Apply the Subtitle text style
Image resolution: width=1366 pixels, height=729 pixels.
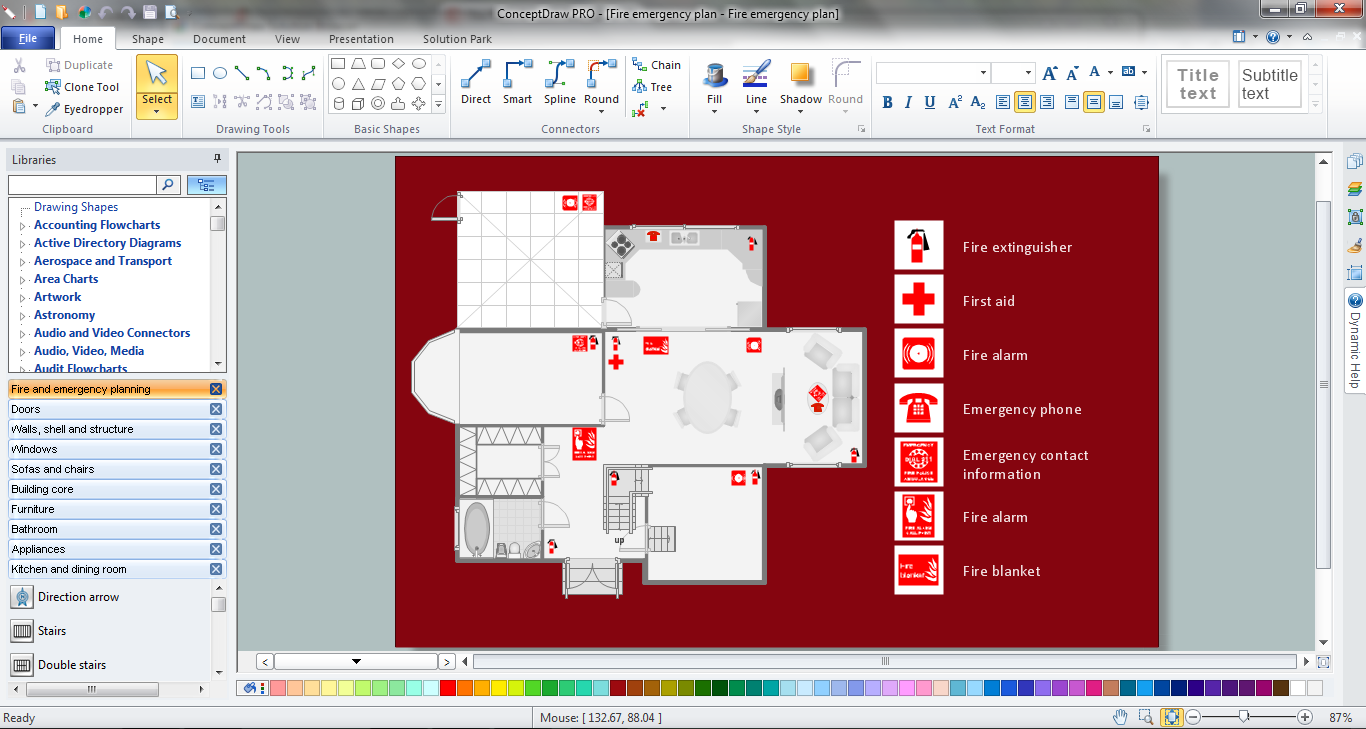1270,84
